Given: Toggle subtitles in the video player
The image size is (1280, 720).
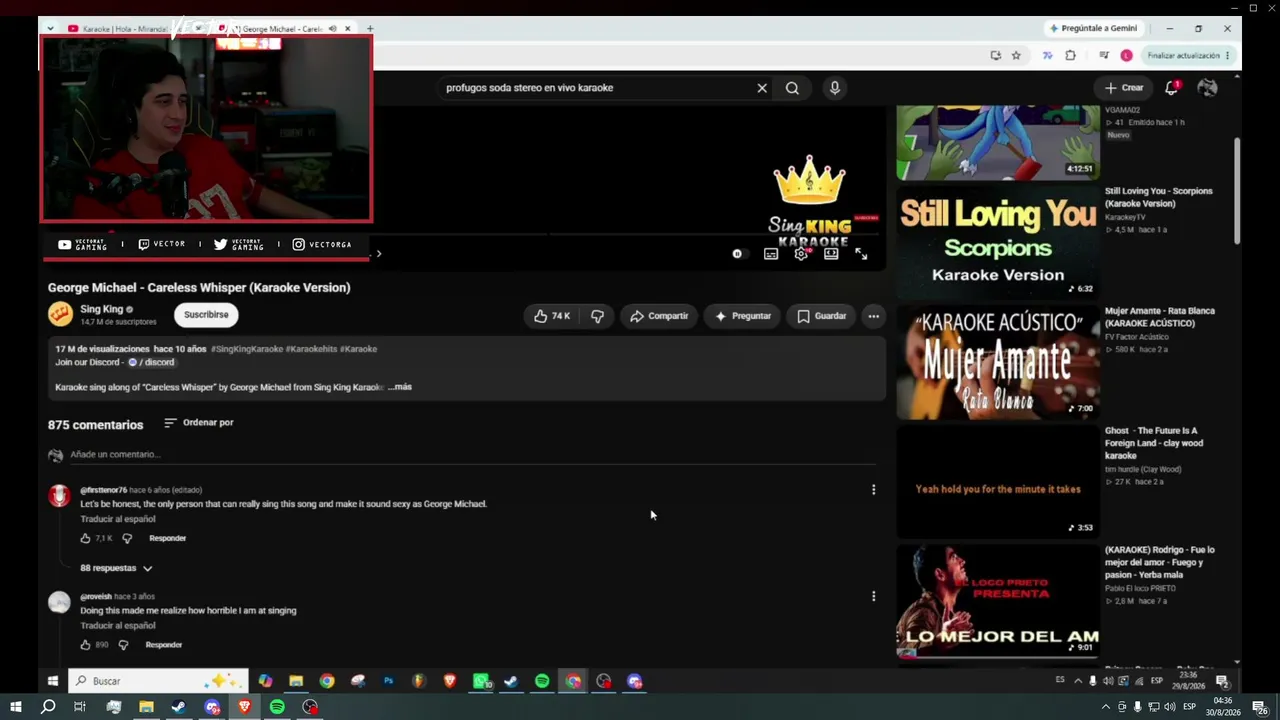Looking at the screenshot, I should (771, 254).
